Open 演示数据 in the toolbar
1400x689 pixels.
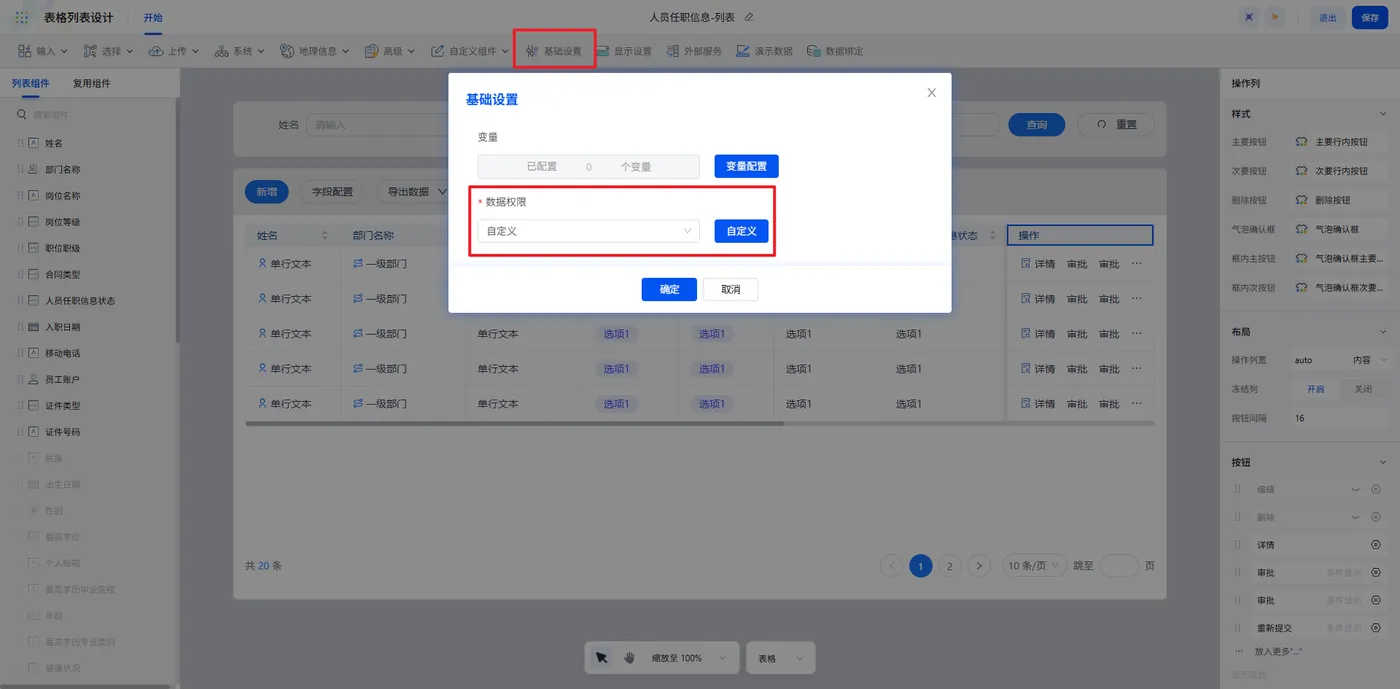pyautogui.click(x=764, y=51)
